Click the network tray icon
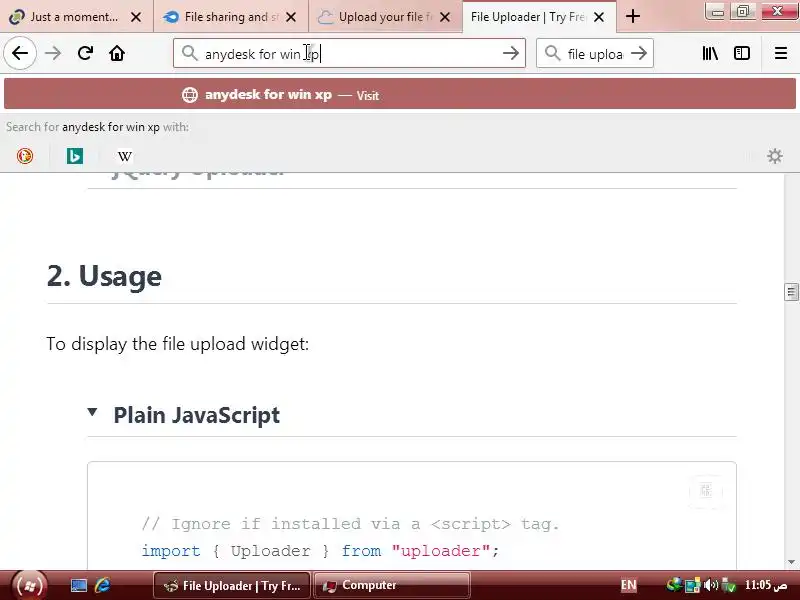This screenshot has height=600, width=800. point(692,585)
